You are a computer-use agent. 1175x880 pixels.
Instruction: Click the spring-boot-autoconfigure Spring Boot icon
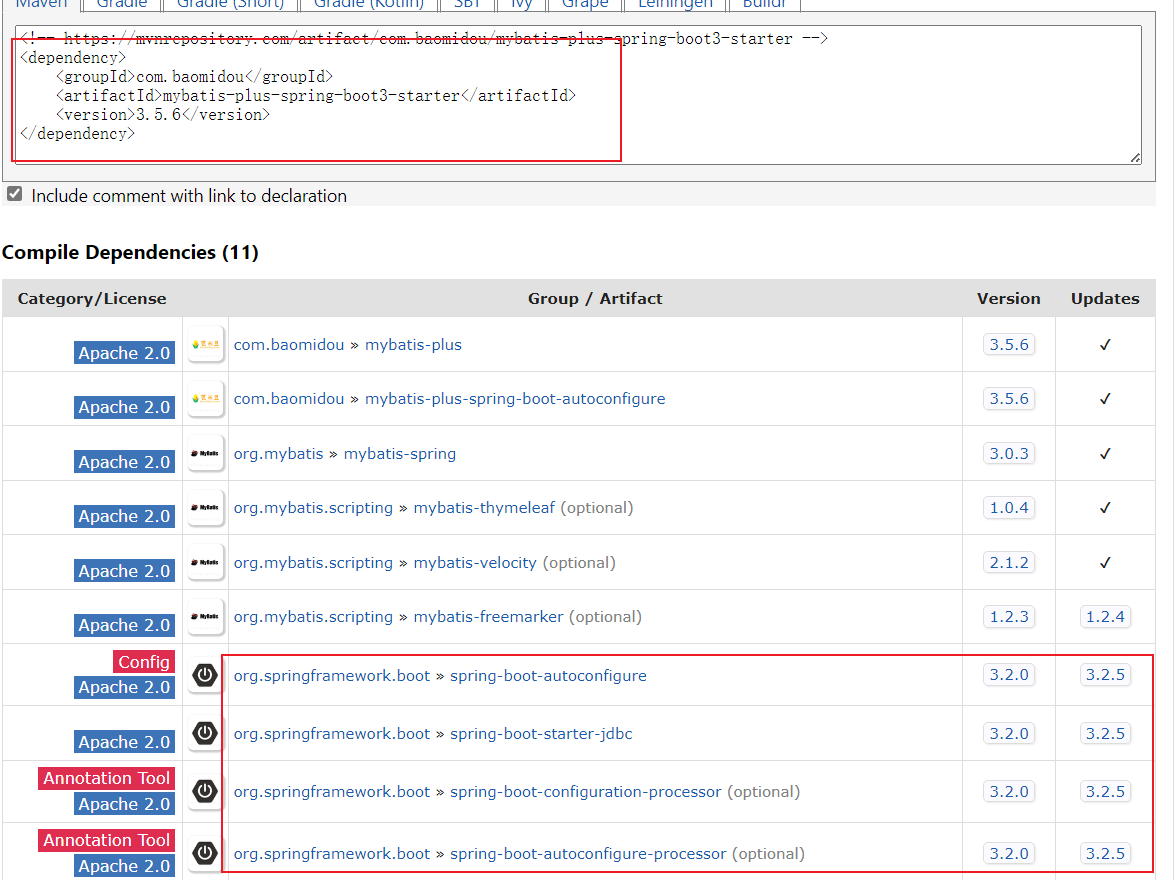(x=205, y=675)
